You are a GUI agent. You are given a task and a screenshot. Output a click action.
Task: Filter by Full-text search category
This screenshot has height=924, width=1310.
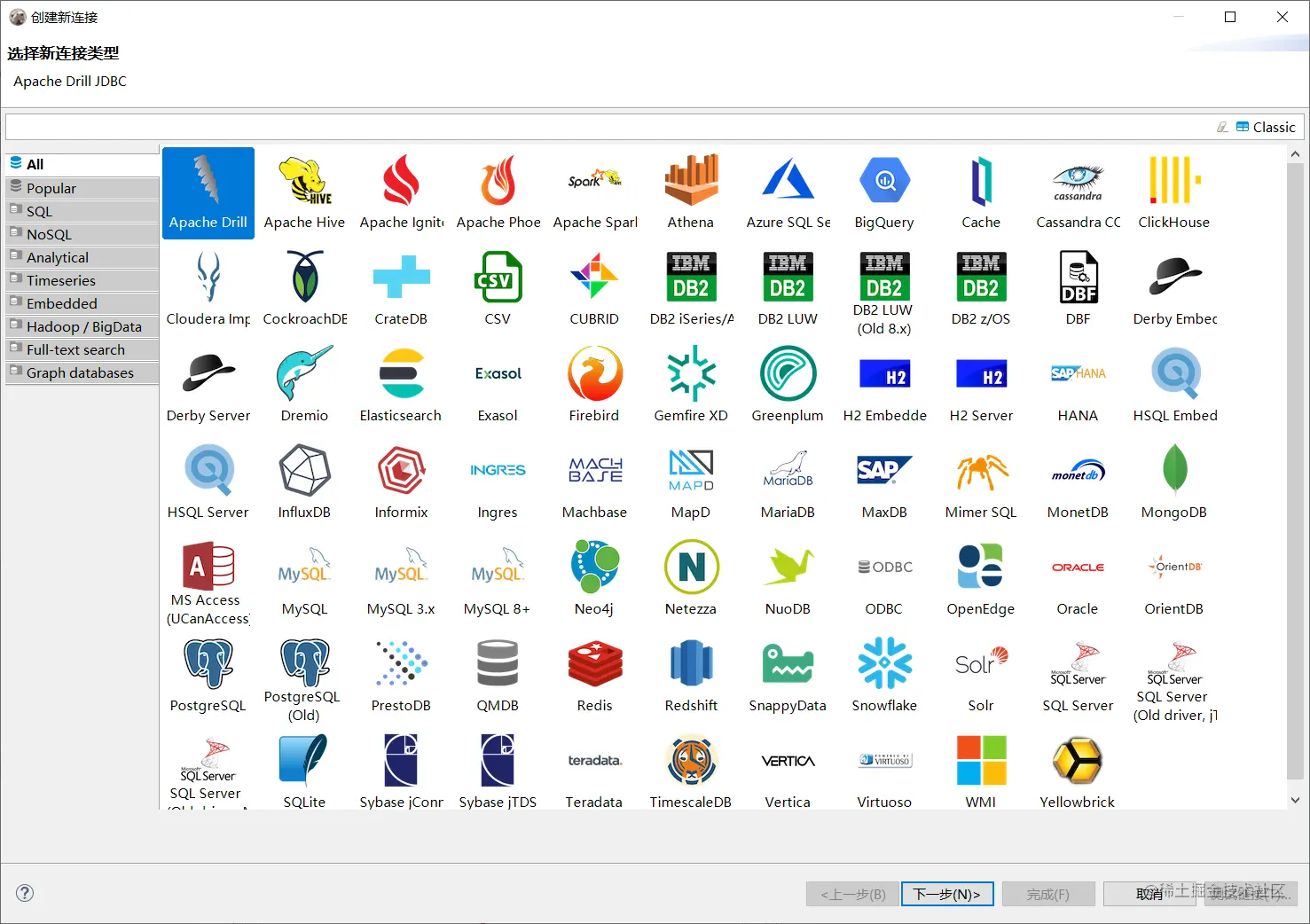pos(82,349)
